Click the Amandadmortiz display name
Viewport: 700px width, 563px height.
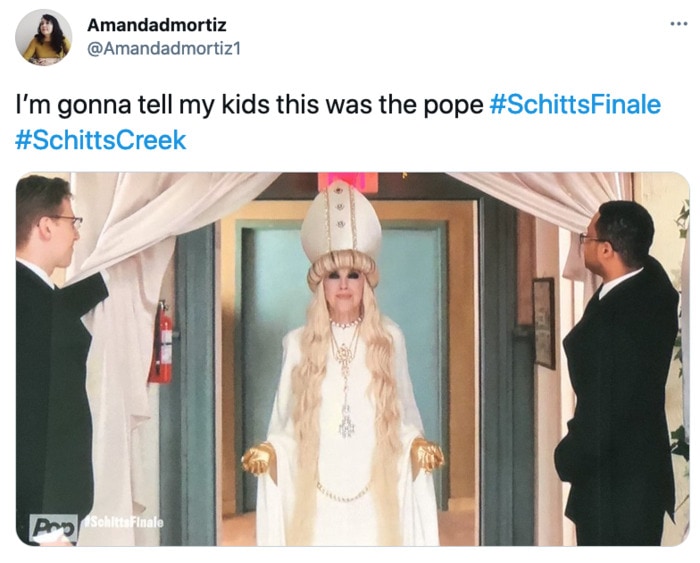[157, 25]
